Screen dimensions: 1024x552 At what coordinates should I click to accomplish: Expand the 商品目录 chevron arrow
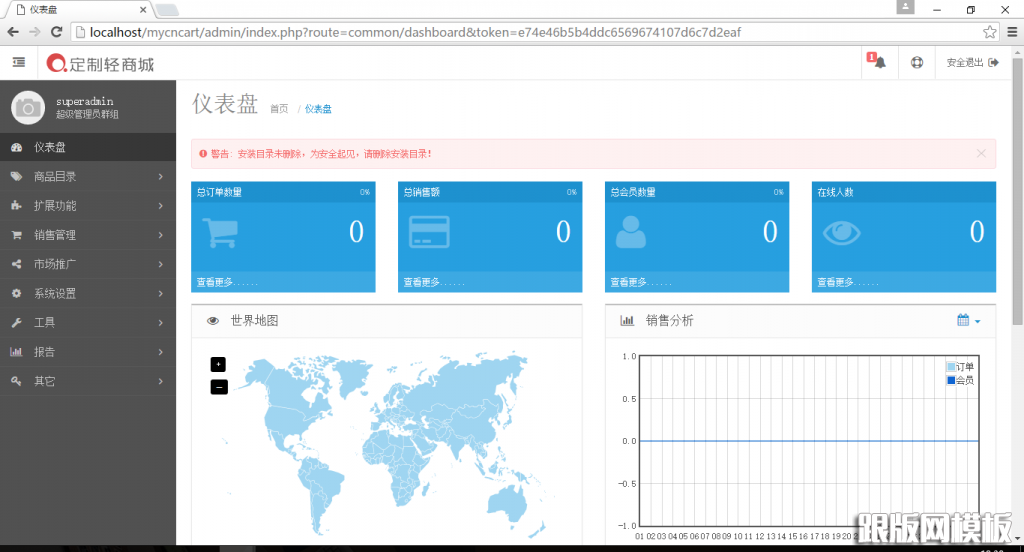tap(161, 176)
